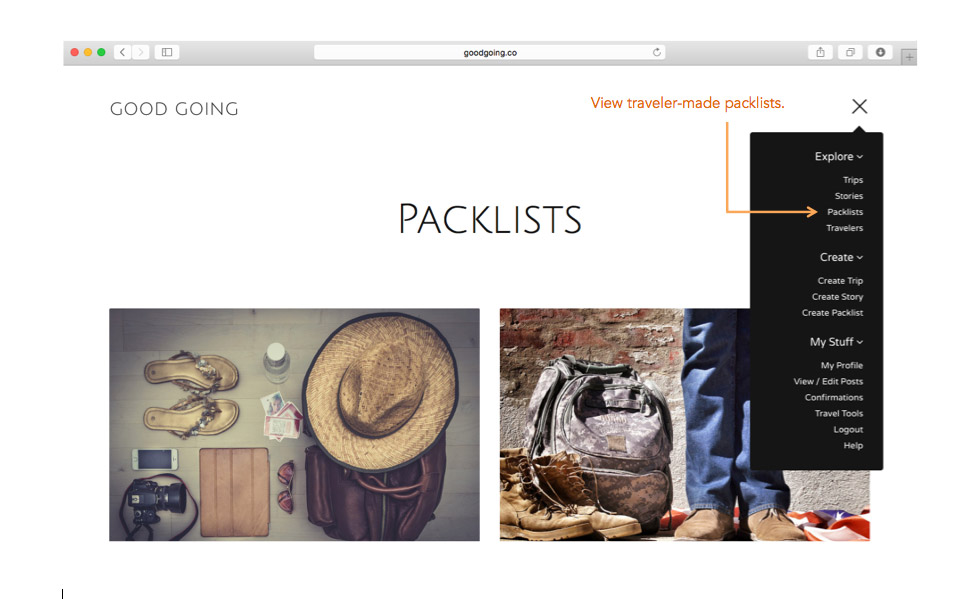This screenshot has height=599, width=979.
Task: Open the downloads icon in toolbar
Action: pos(880,52)
